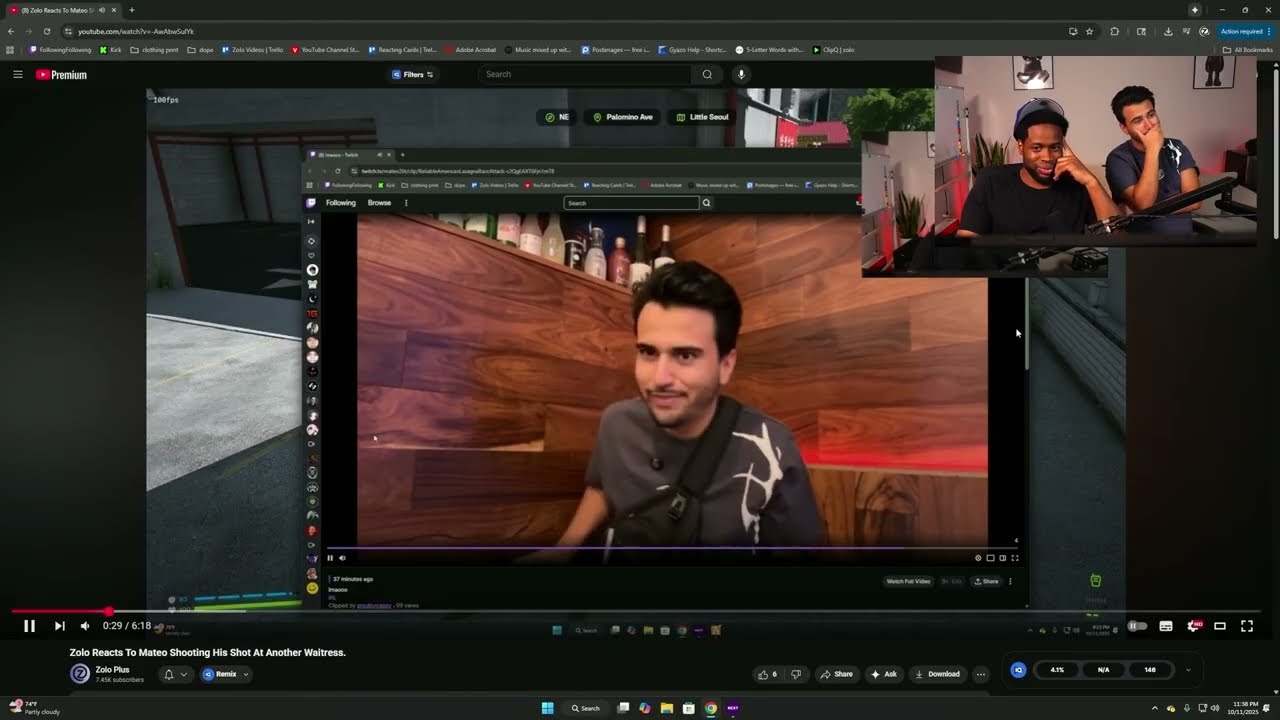Open the dope bookmark folder

coord(200,49)
